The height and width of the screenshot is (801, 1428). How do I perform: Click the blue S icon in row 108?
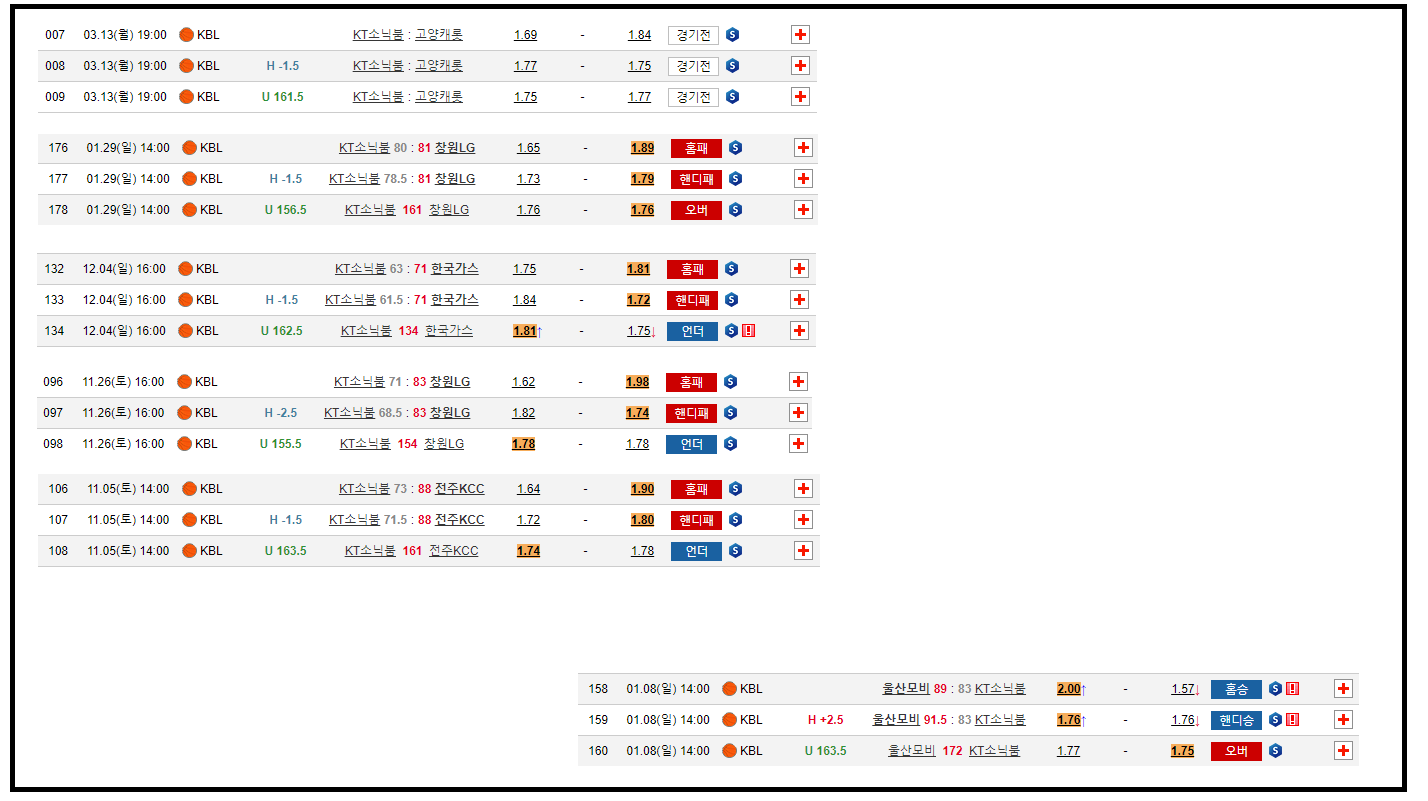click(x=735, y=551)
